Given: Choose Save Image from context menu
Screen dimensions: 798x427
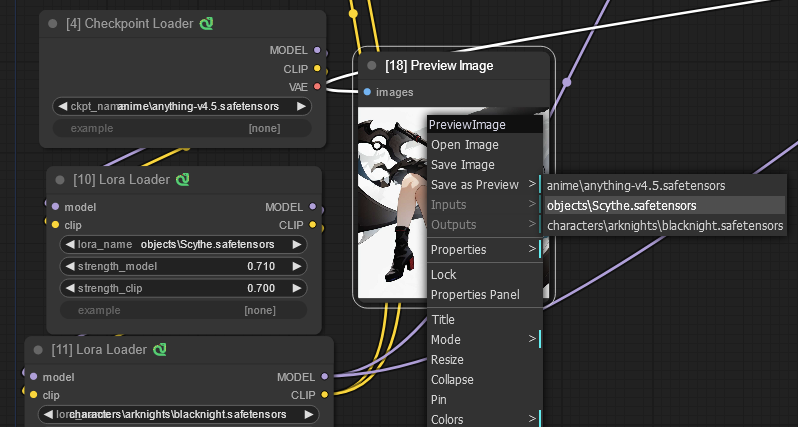Looking at the screenshot, I should coord(463,164).
